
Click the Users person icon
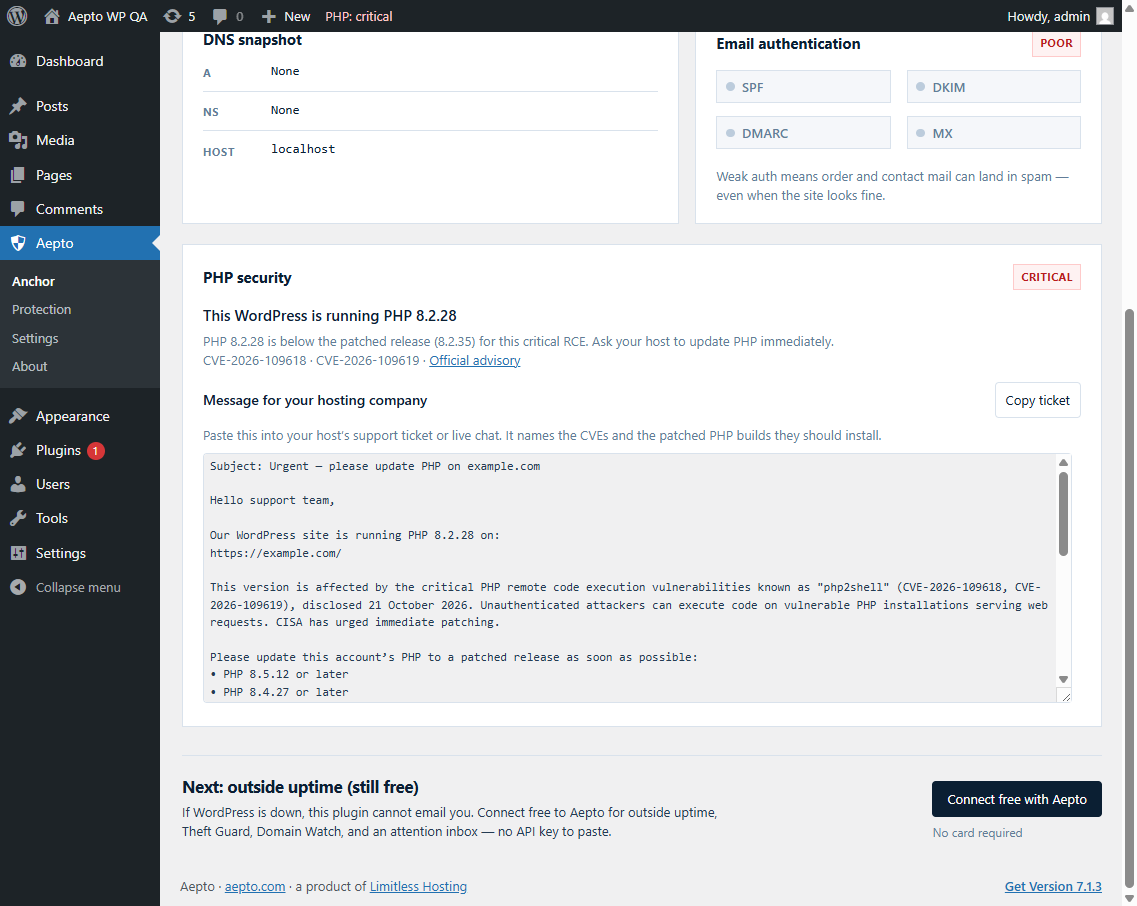point(18,485)
